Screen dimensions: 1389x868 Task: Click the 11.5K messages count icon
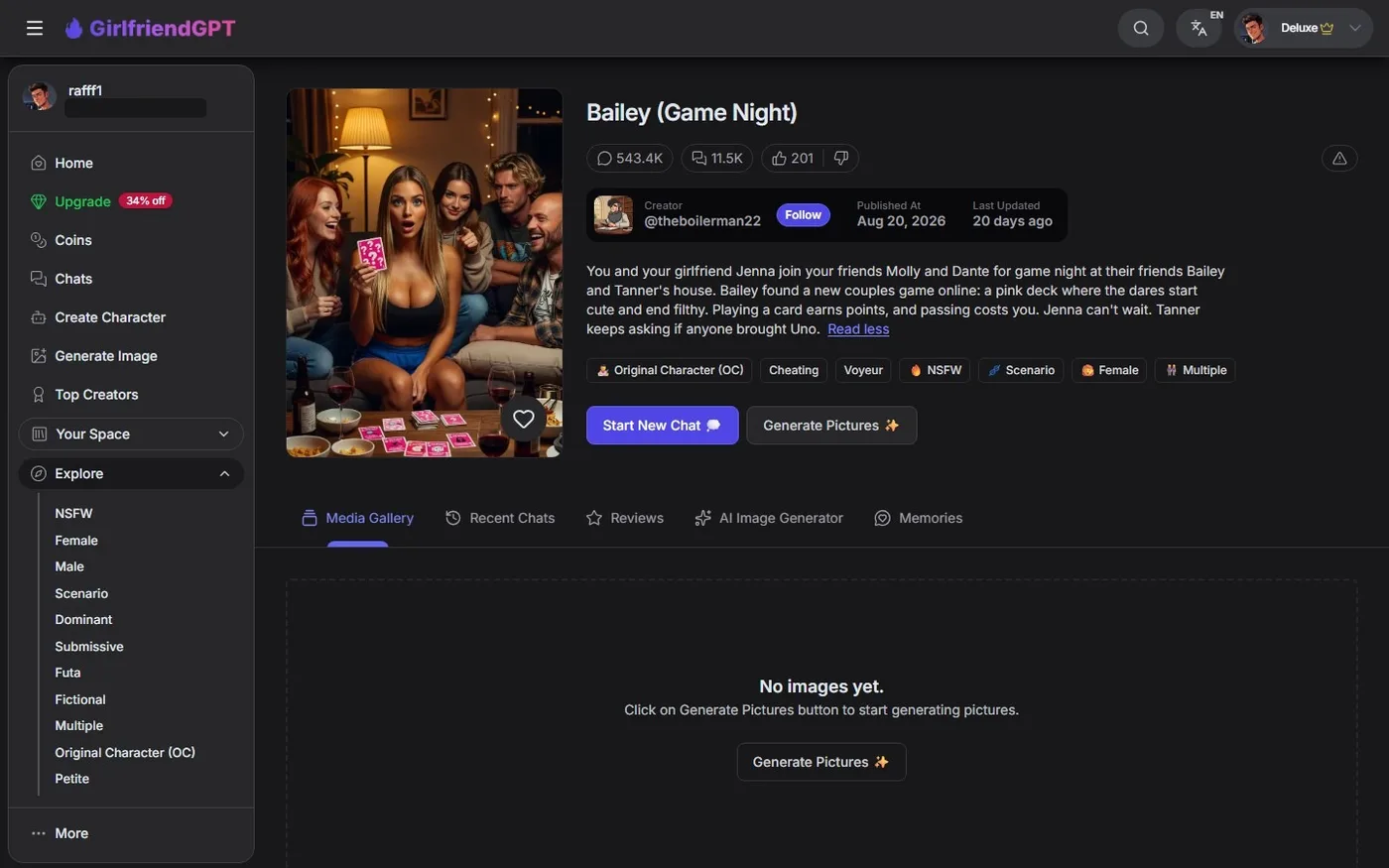716,158
